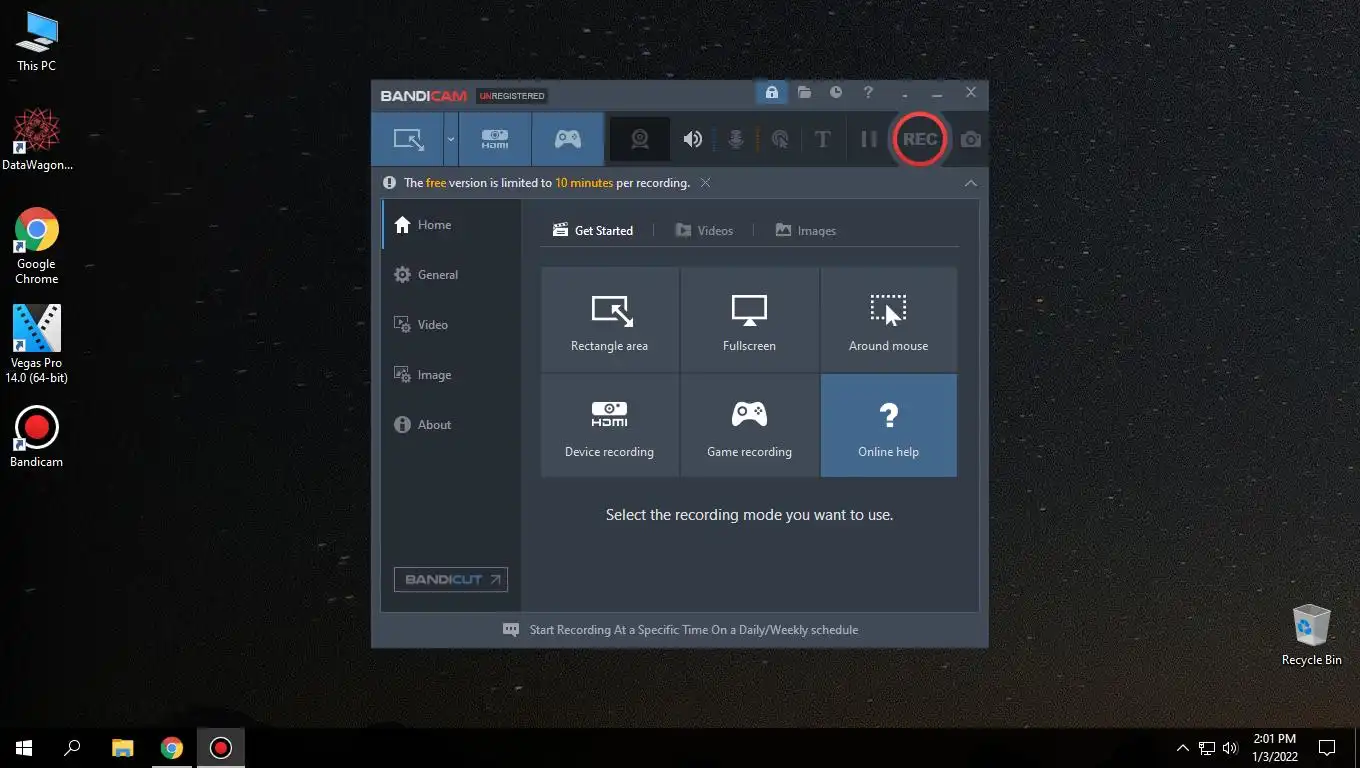Take a screenshot with camera icon
1360x768 pixels.
coord(970,139)
